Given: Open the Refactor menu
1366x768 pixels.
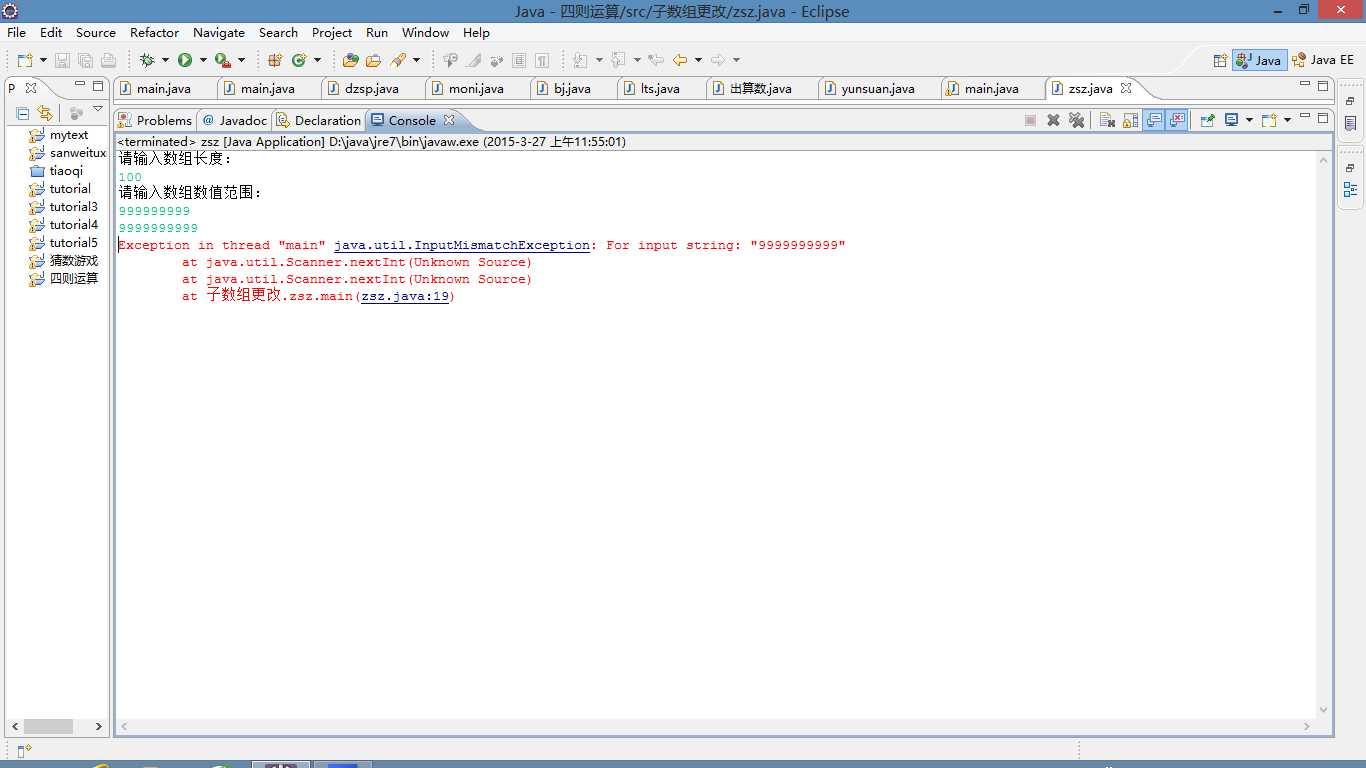Looking at the screenshot, I should (x=154, y=32).
